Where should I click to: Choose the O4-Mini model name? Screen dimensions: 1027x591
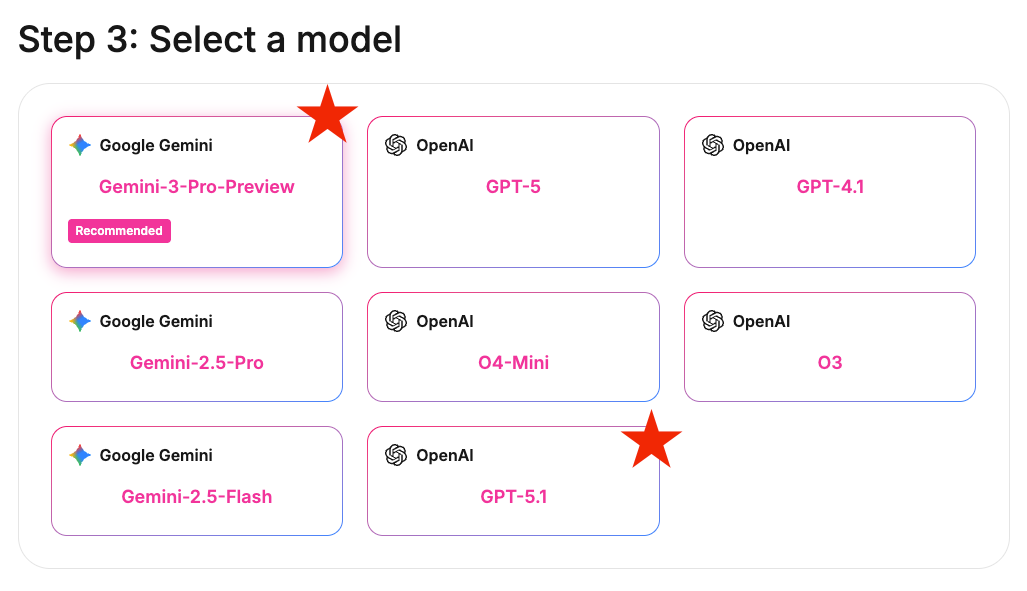513,363
